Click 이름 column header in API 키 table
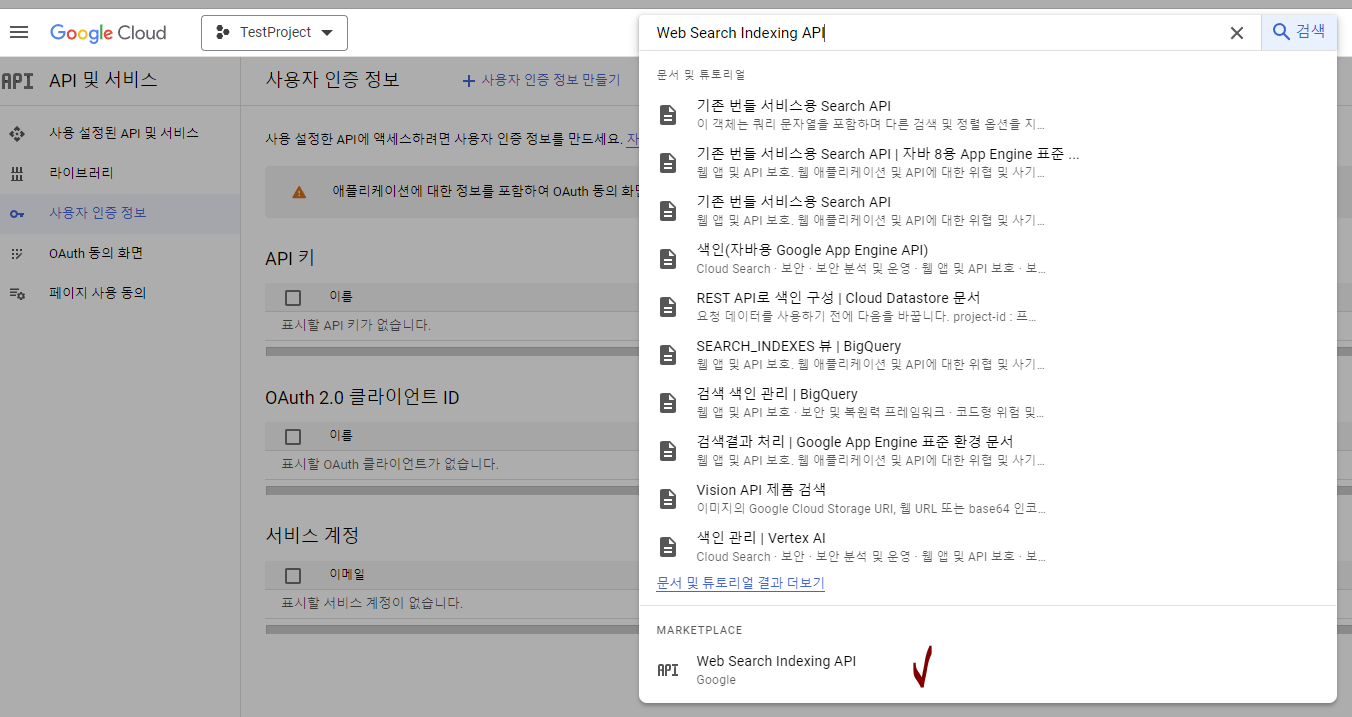This screenshot has height=717, width=1352. (x=341, y=297)
